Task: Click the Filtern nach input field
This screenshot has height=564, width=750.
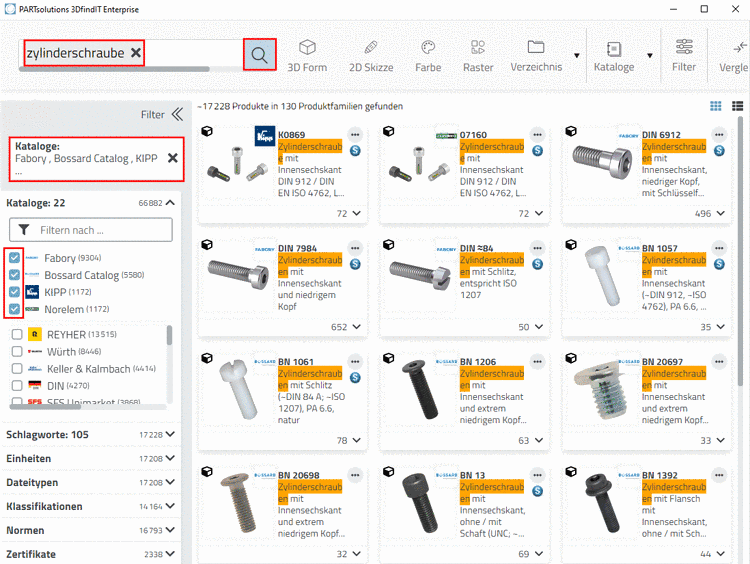Action: pyautogui.click(x=91, y=230)
